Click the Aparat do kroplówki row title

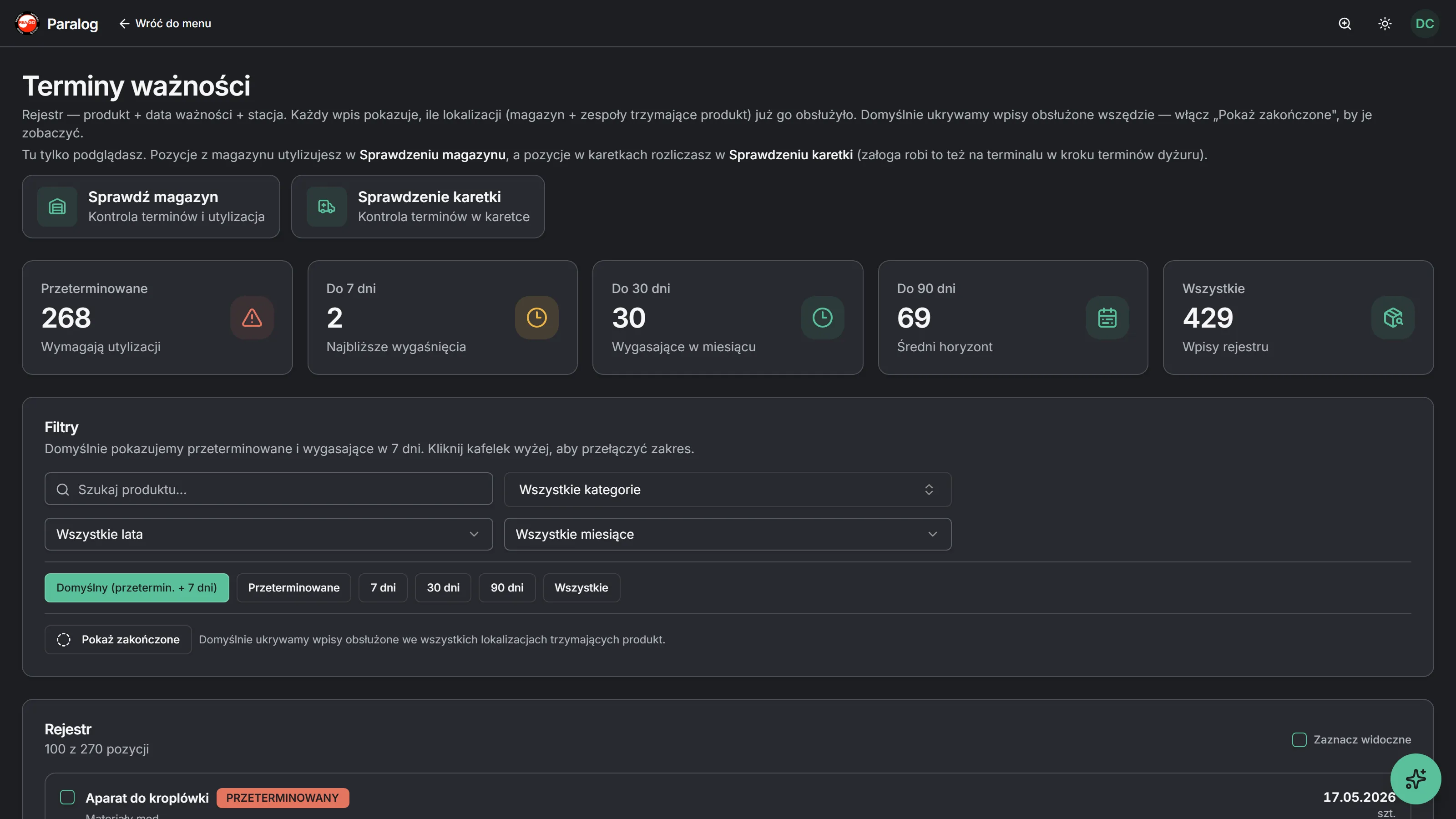147,798
